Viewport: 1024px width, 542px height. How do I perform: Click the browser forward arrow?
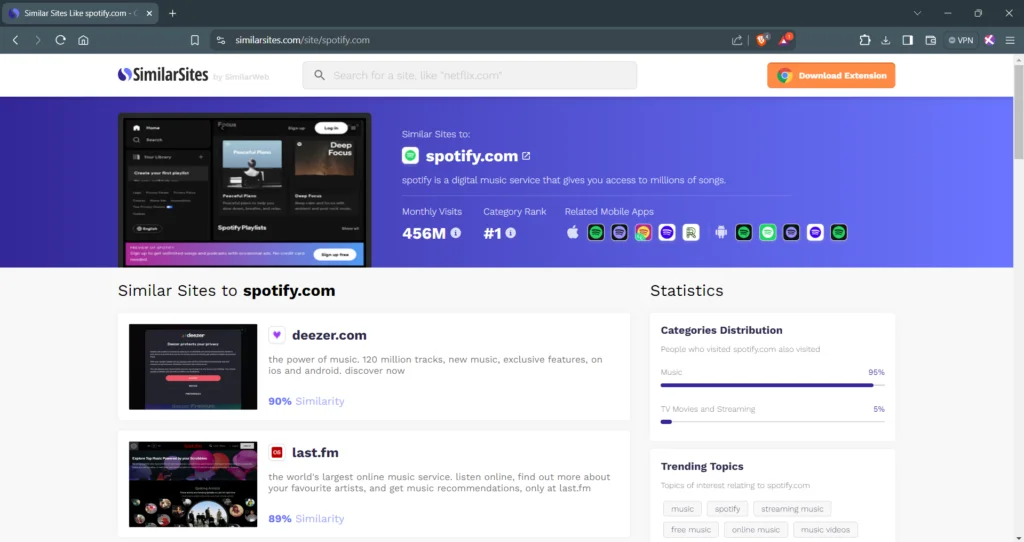(x=38, y=40)
